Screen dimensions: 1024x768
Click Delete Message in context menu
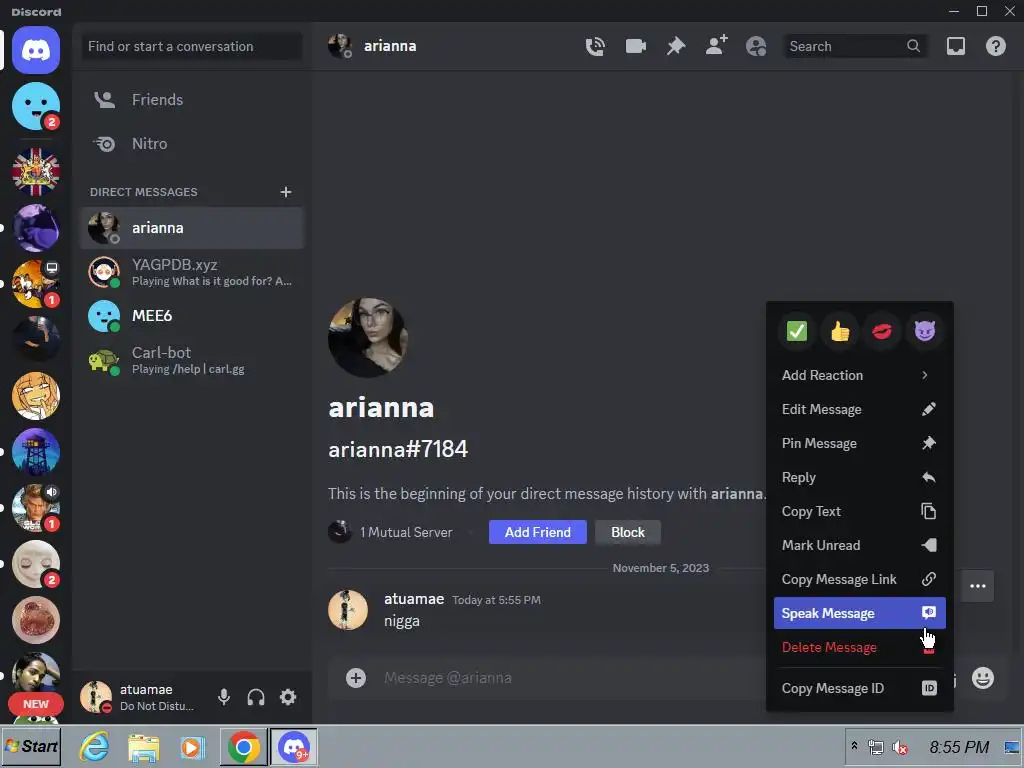click(x=859, y=647)
